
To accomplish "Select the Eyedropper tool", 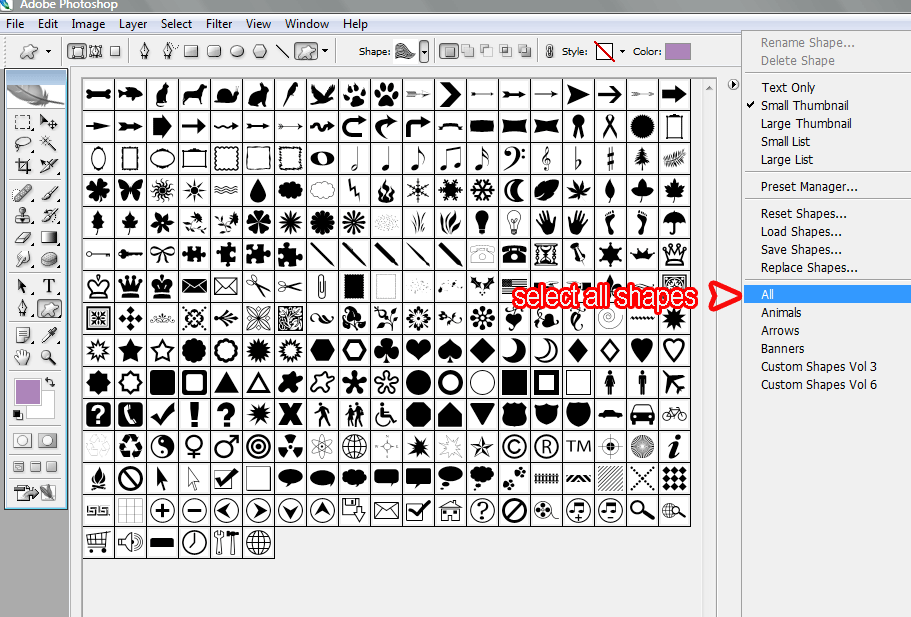I will pos(49,335).
